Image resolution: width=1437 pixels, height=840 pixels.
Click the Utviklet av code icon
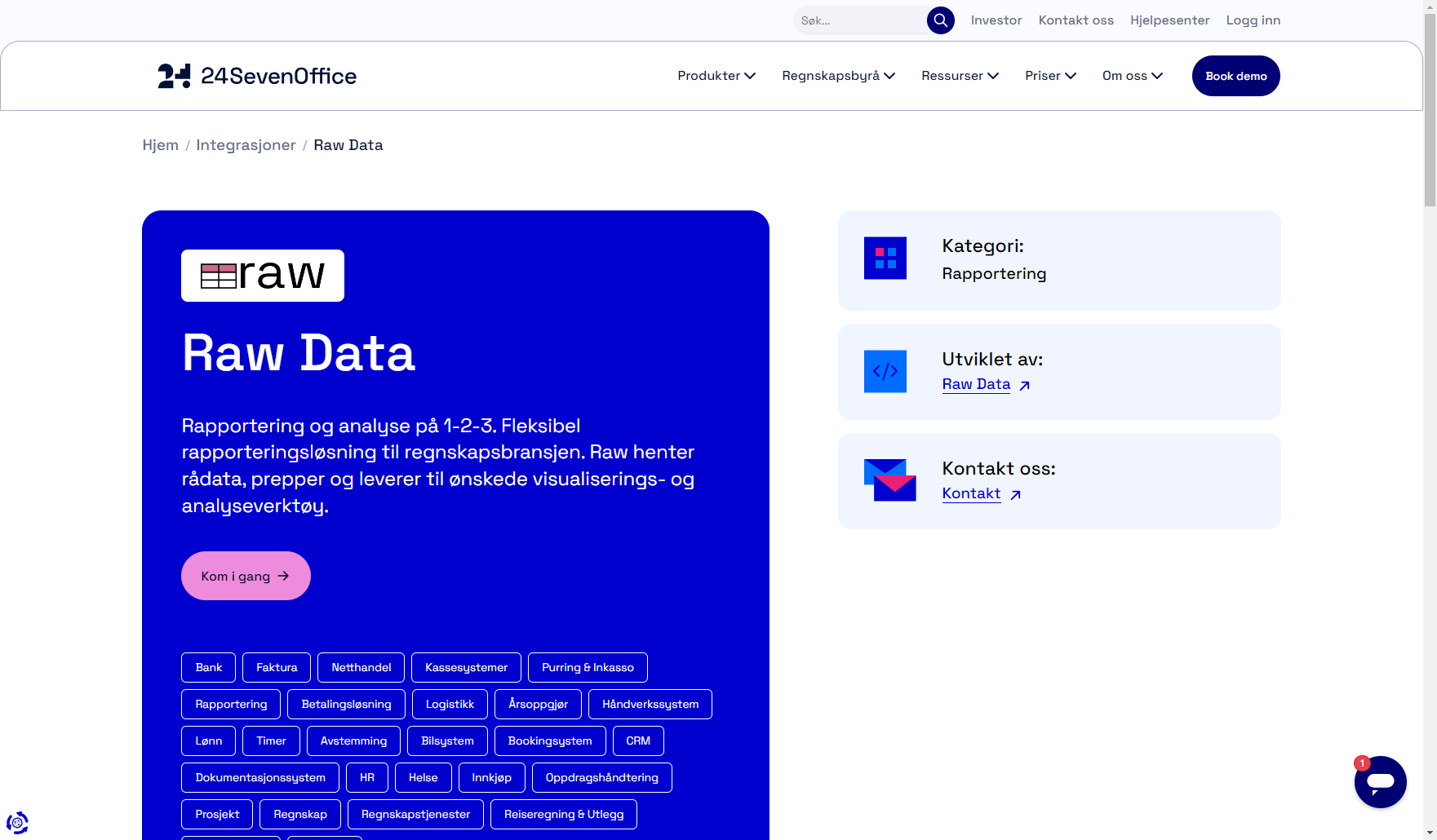(885, 371)
